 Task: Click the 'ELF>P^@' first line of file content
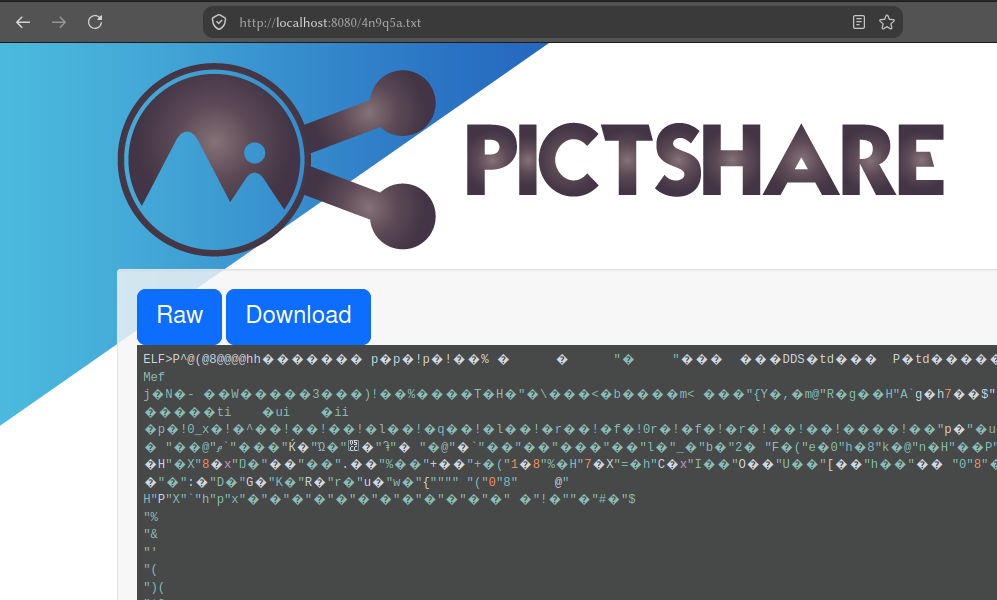(570, 359)
